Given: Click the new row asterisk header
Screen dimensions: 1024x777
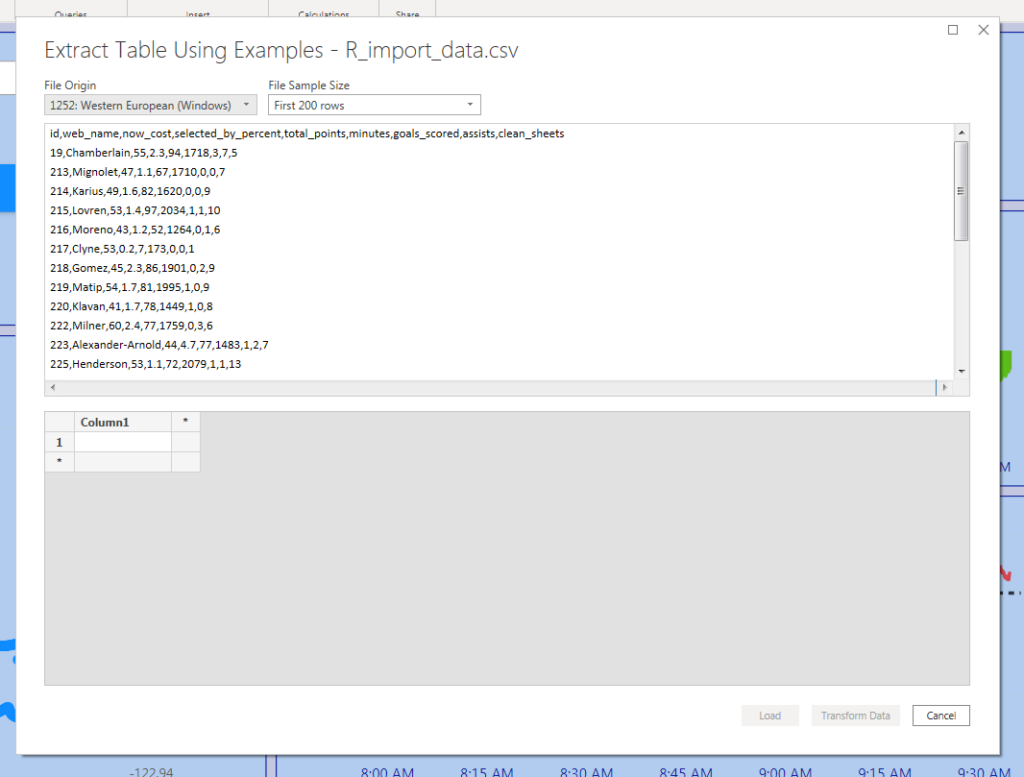Looking at the screenshot, I should tap(59, 462).
